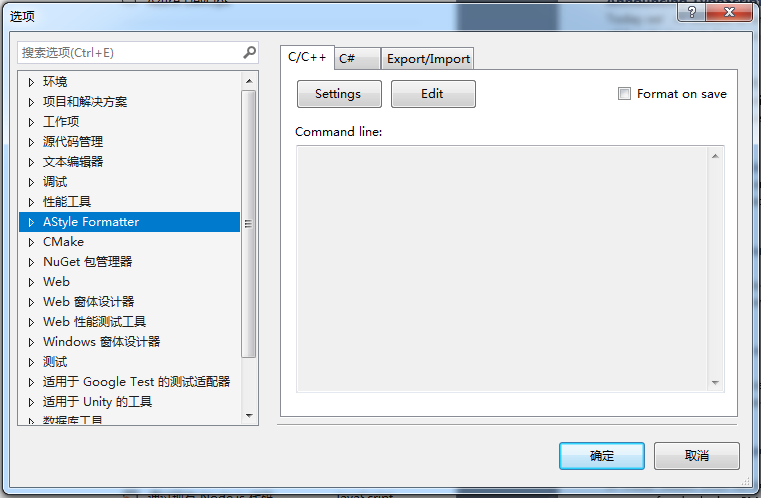Open the Export/Import tab
This screenshot has height=498, width=761.
click(x=428, y=59)
